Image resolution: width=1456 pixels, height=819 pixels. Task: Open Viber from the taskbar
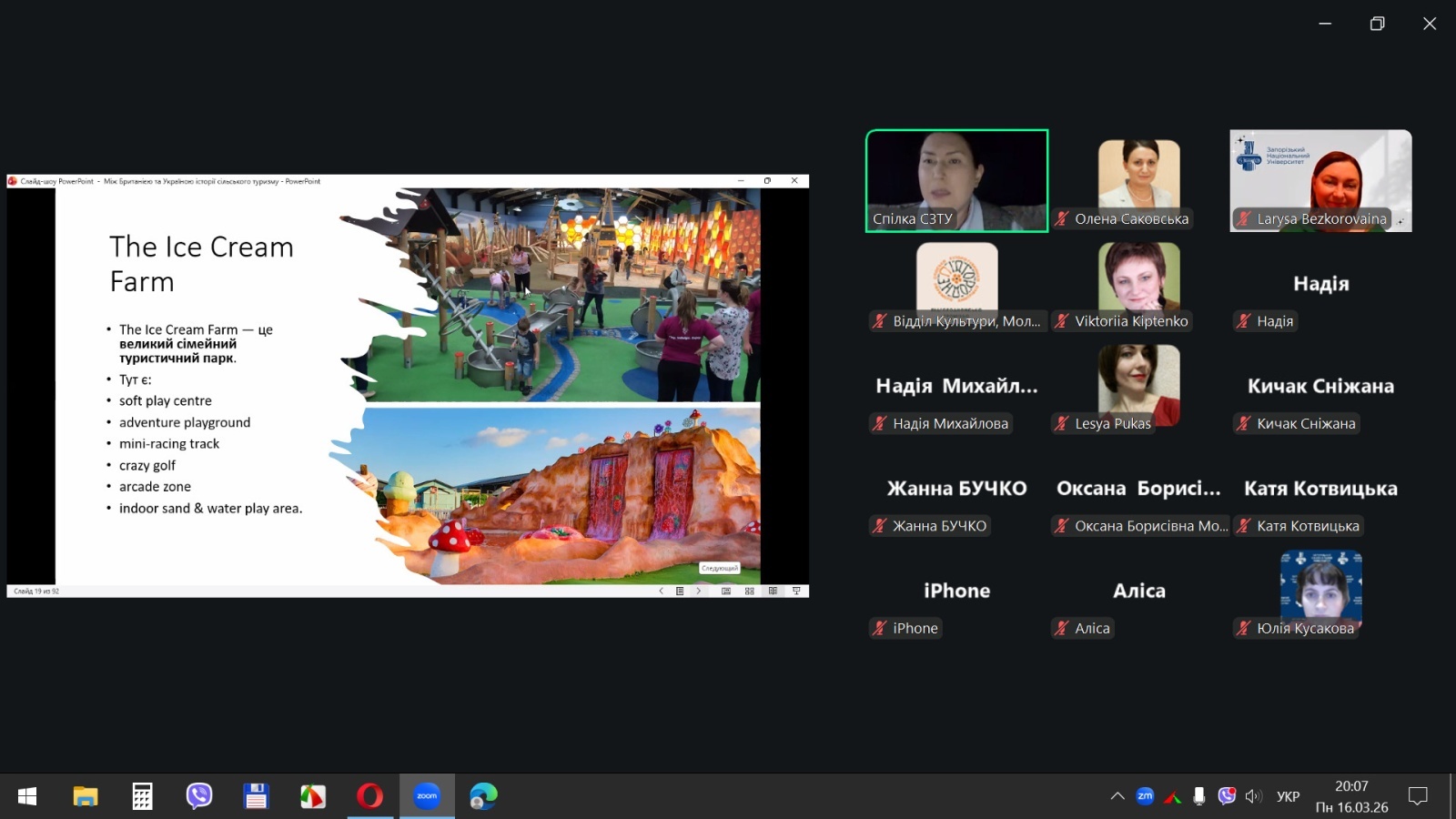199,796
